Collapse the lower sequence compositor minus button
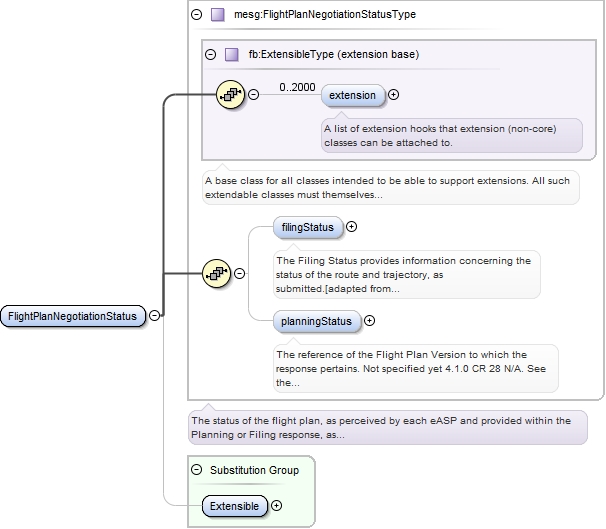Image resolution: width=606 pixels, height=529 pixels. tap(240, 273)
